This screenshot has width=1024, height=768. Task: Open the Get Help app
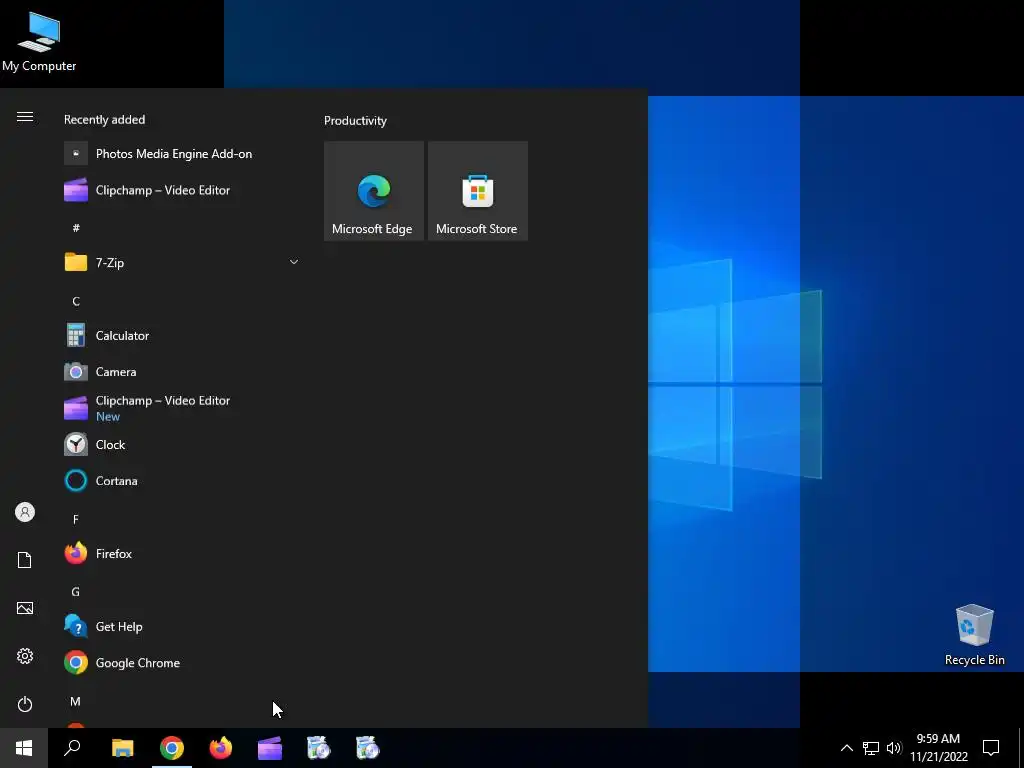click(x=182, y=626)
